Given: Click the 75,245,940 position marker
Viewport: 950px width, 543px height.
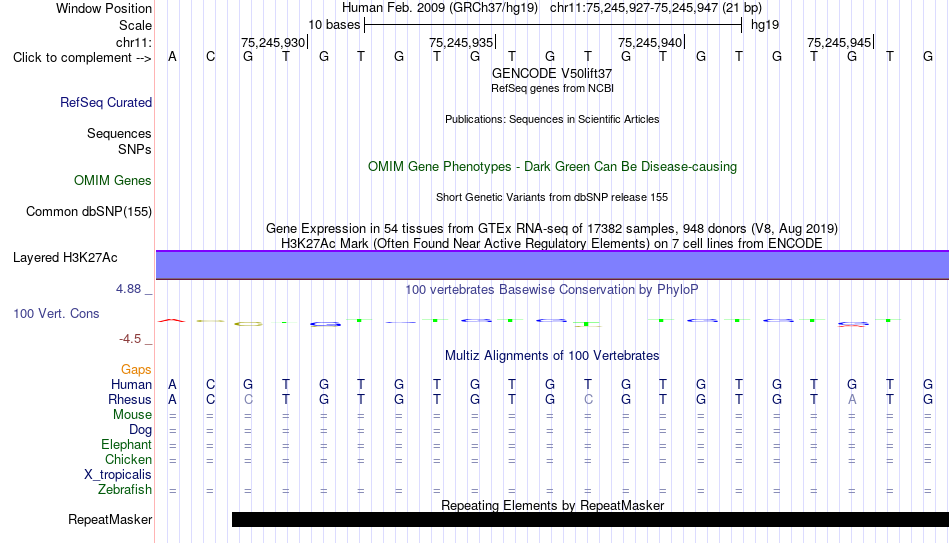Looking at the screenshot, I should (650, 42).
